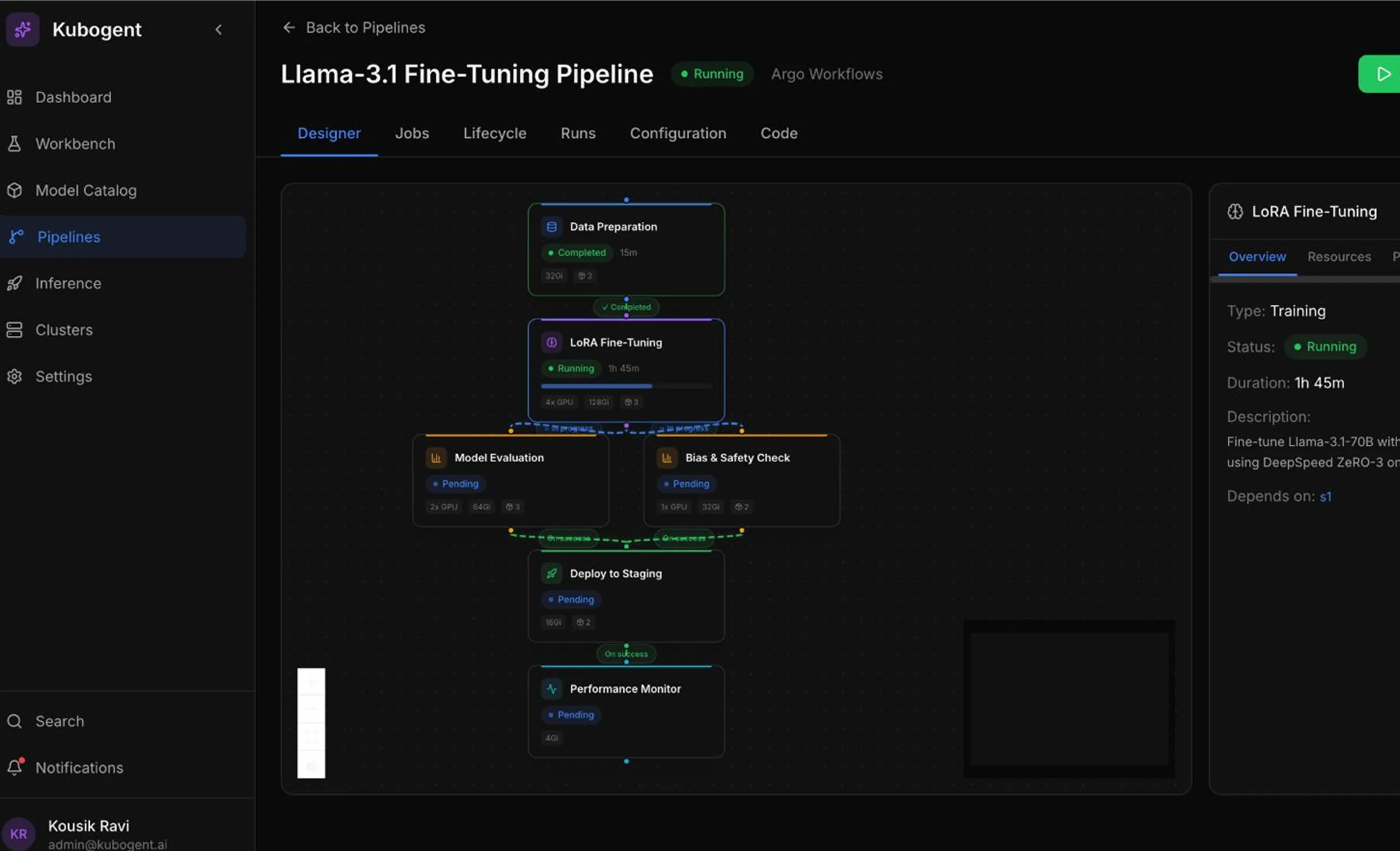The image size is (1400, 851).
Task: Click the Model Evaluation node's chart icon
Action: [x=436, y=458]
